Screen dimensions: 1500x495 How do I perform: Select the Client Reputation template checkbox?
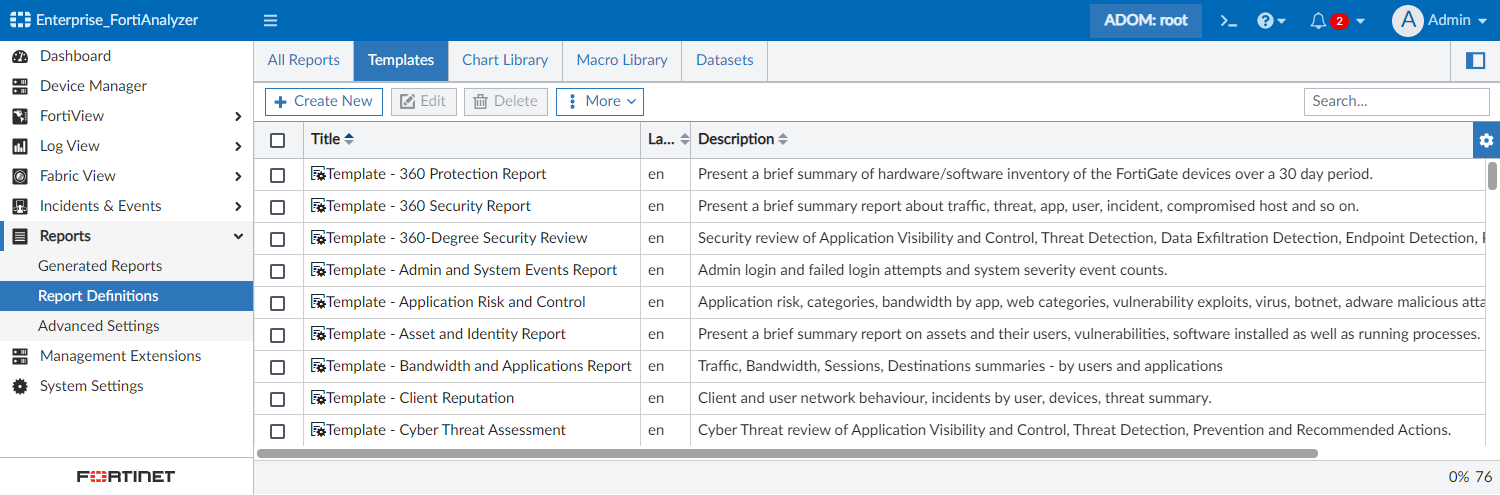coord(278,399)
